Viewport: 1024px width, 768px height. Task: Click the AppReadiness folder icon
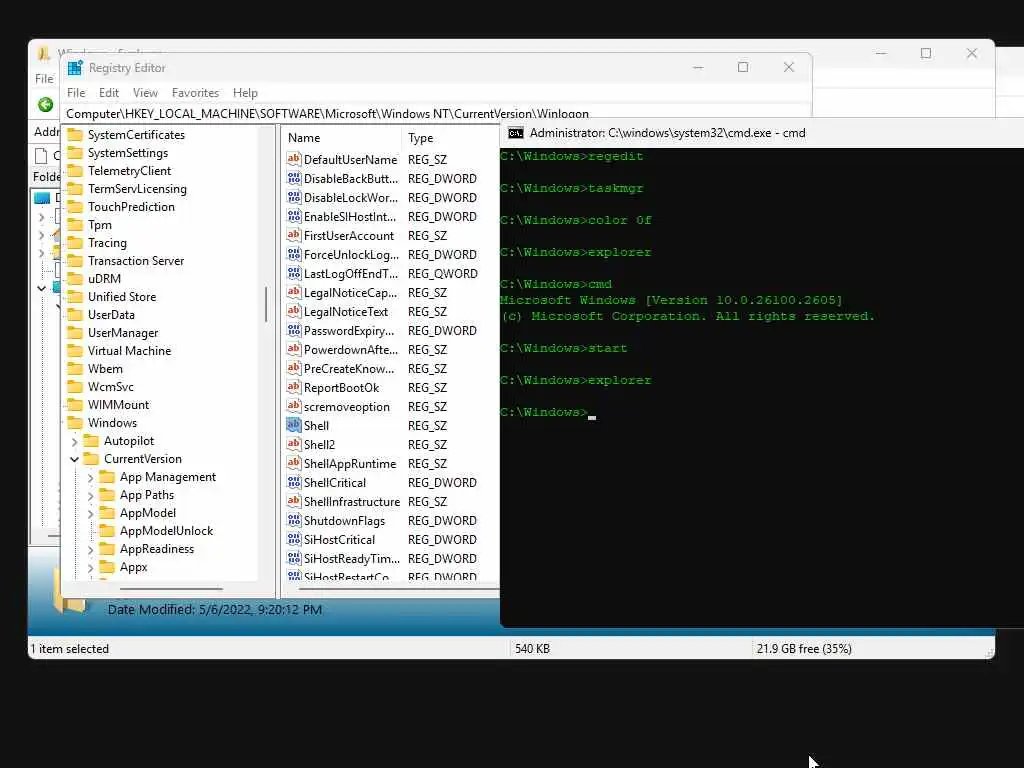click(x=107, y=549)
